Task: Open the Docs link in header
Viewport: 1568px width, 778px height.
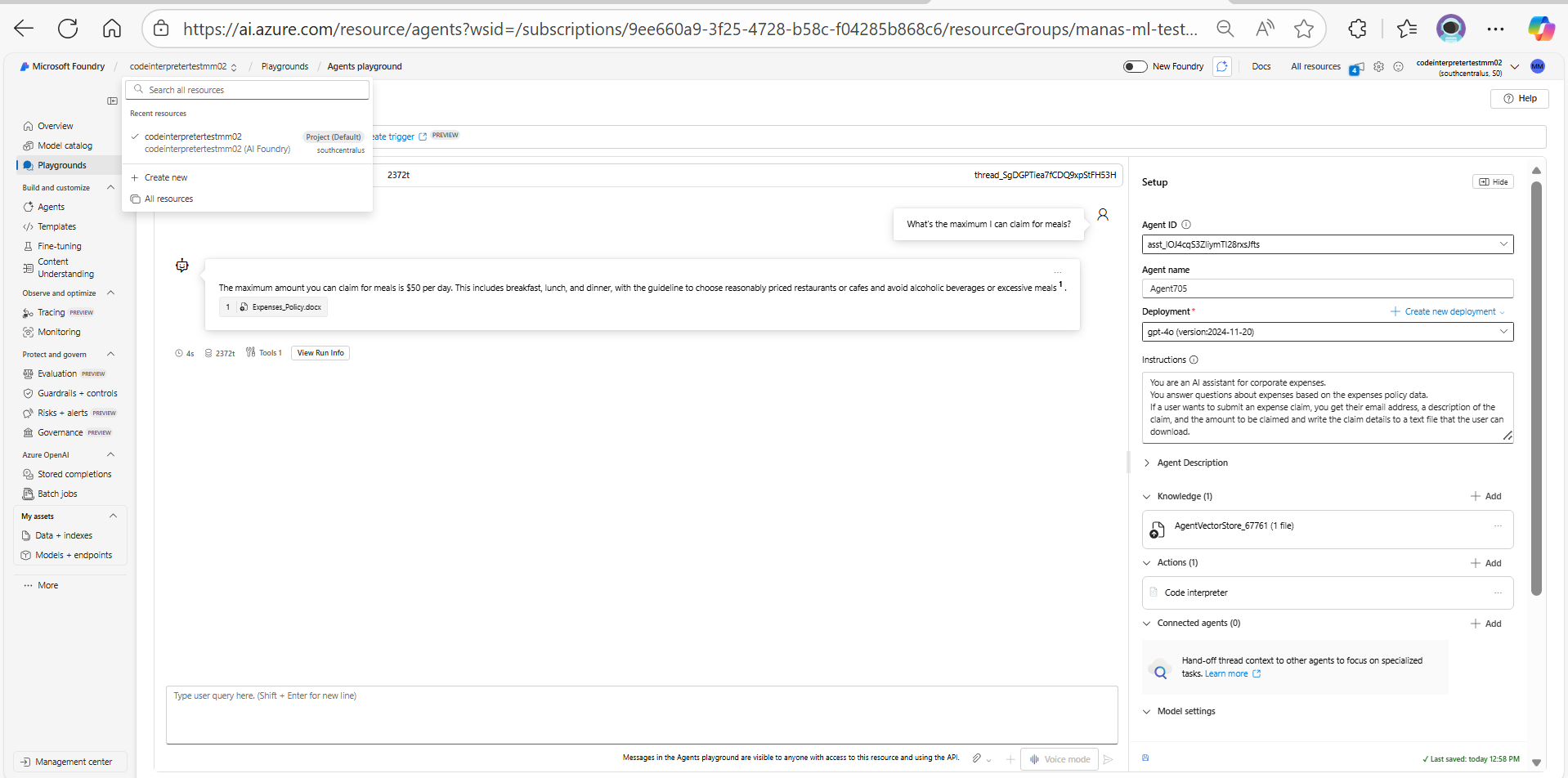Action: 1261,66
